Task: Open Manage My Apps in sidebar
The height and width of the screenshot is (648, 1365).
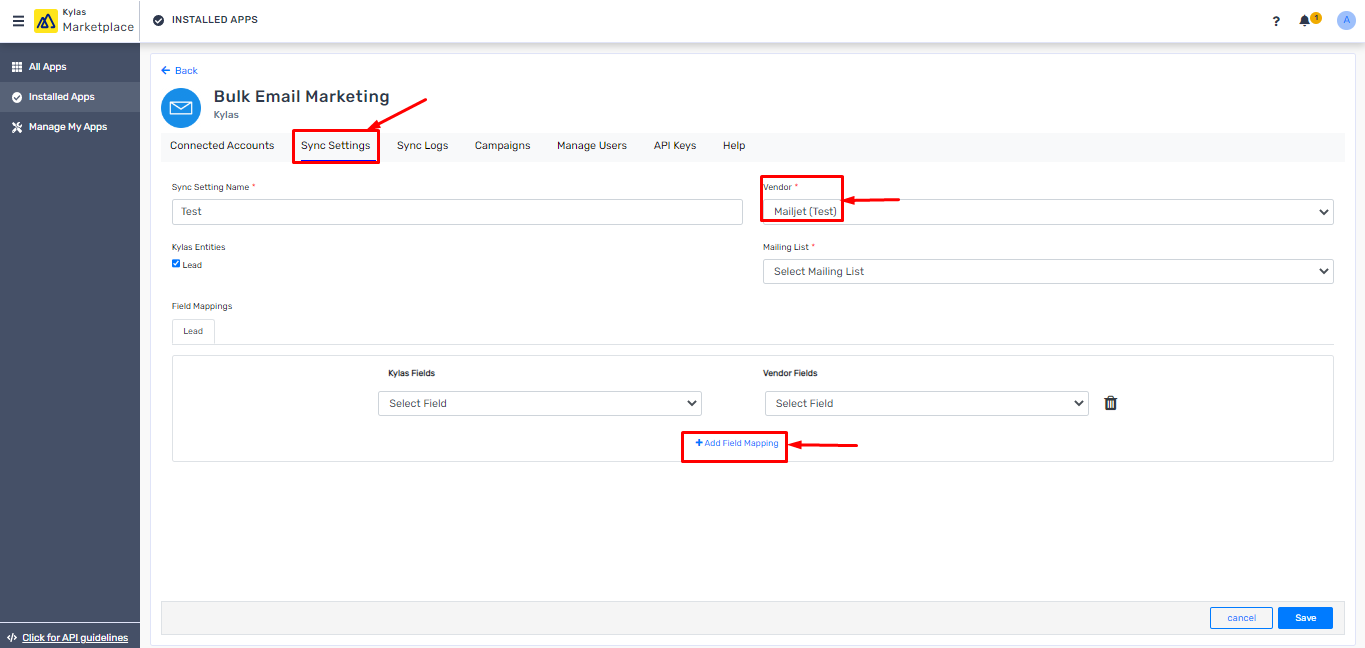Action: (70, 127)
